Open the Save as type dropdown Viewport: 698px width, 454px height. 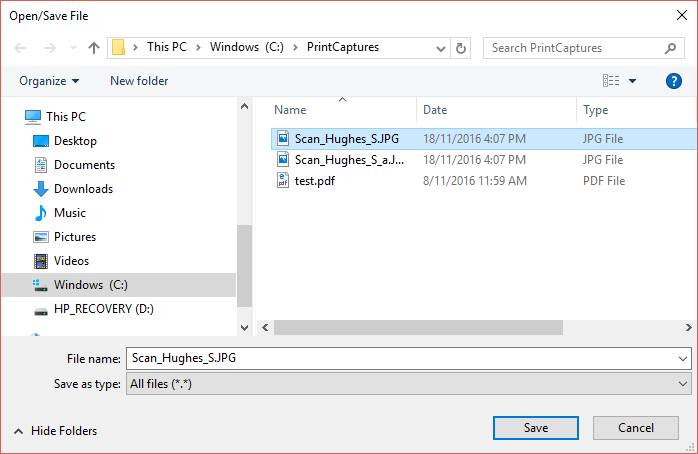click(409, 384)
